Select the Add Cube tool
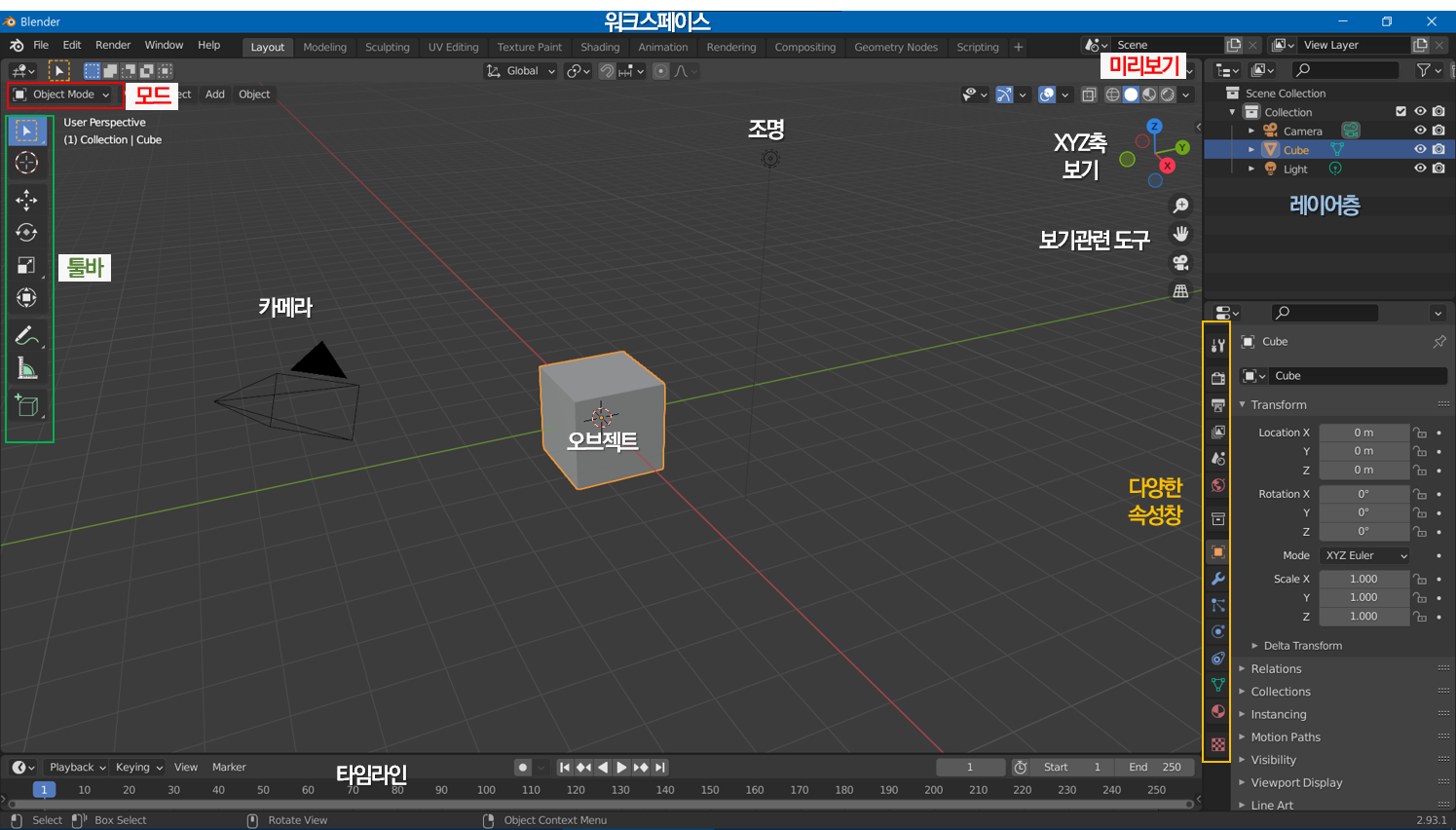This screenshot has height=830, width=1456. click(27, 405)
